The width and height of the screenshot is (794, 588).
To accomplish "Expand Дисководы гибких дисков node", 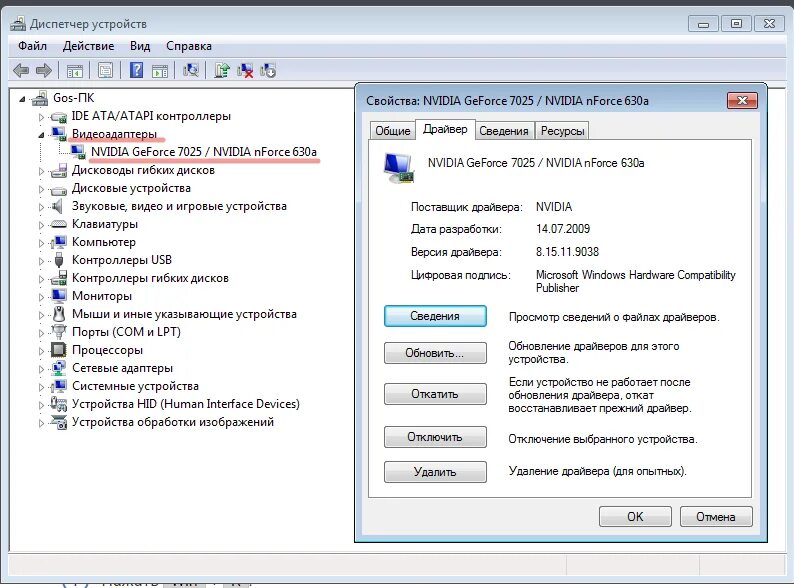I will pyautogui.click(x=42, y=171).
